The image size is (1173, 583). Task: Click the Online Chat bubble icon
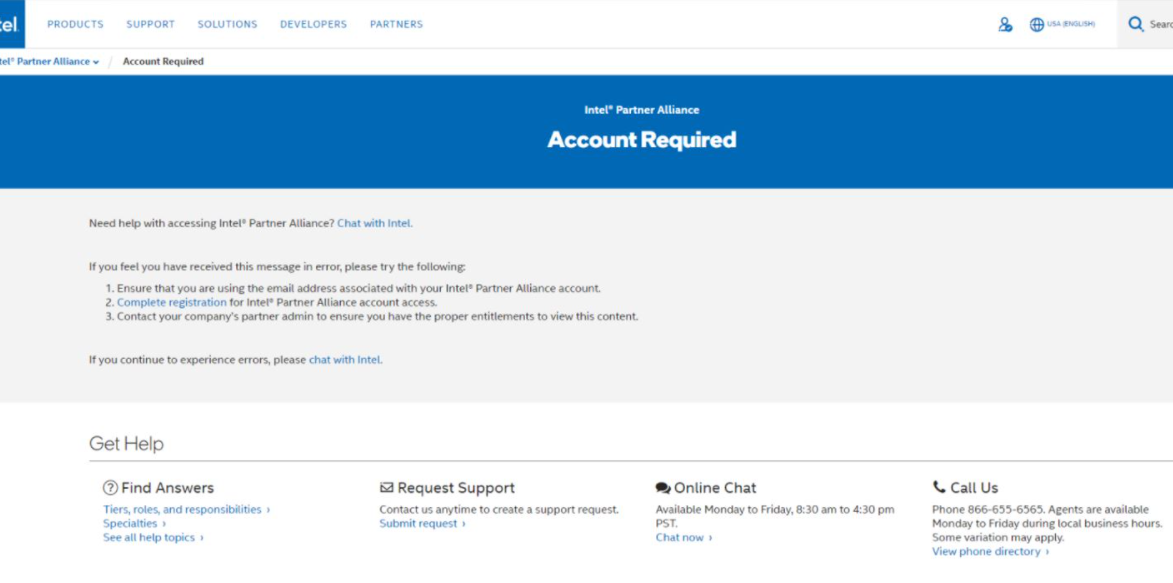click(x=663, y=488)
